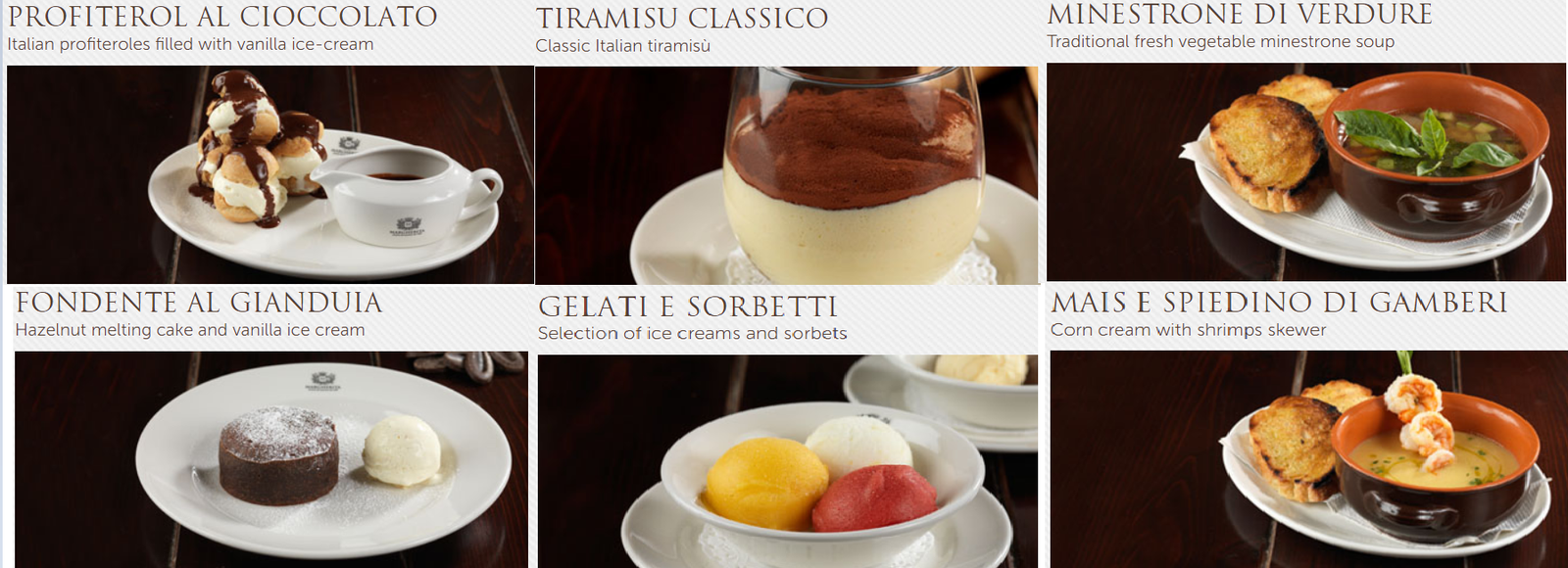Click the 'Classic Italian tiramisù' description

pos(622,46)
